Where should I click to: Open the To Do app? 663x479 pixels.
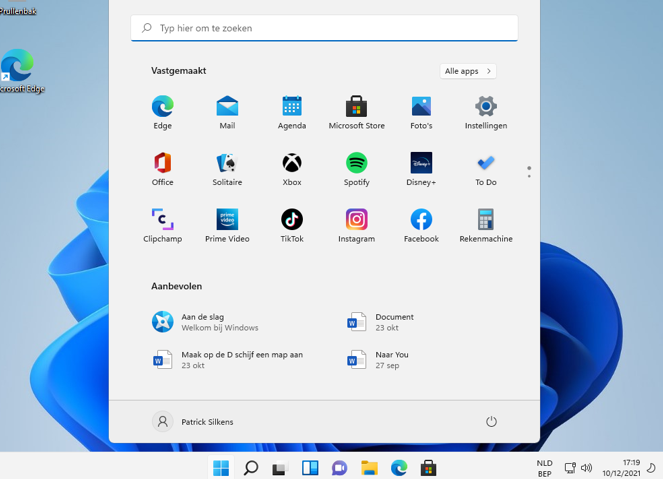point(486,169)
